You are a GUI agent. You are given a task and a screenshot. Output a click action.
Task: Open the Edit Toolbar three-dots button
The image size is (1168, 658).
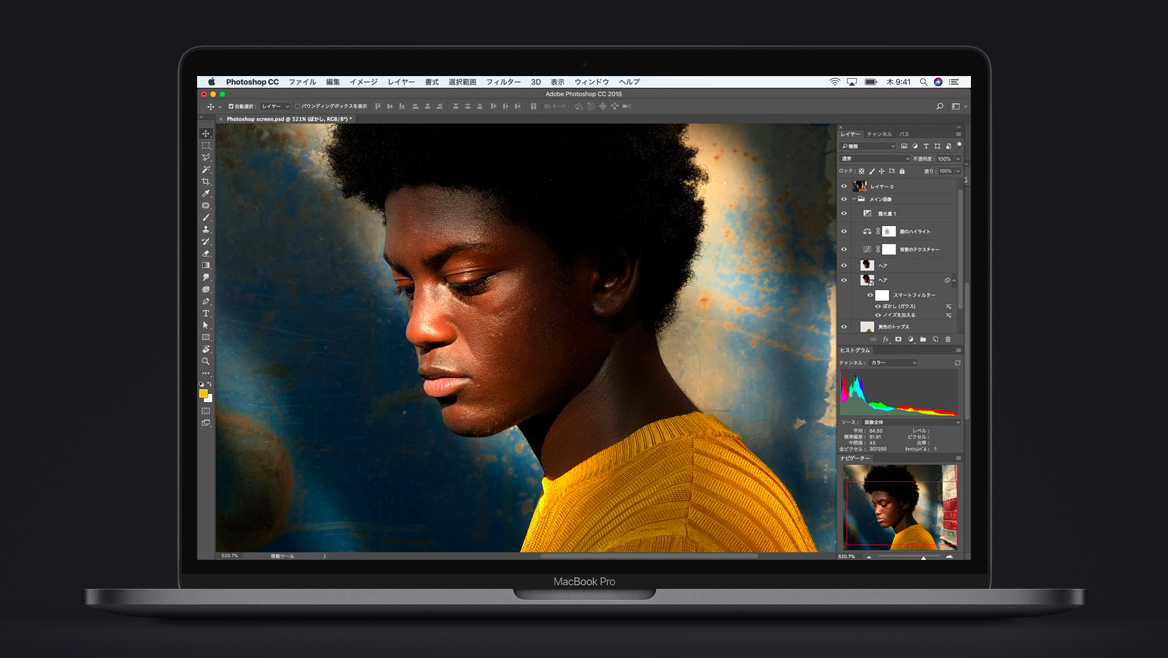click(x=206, y=373)
